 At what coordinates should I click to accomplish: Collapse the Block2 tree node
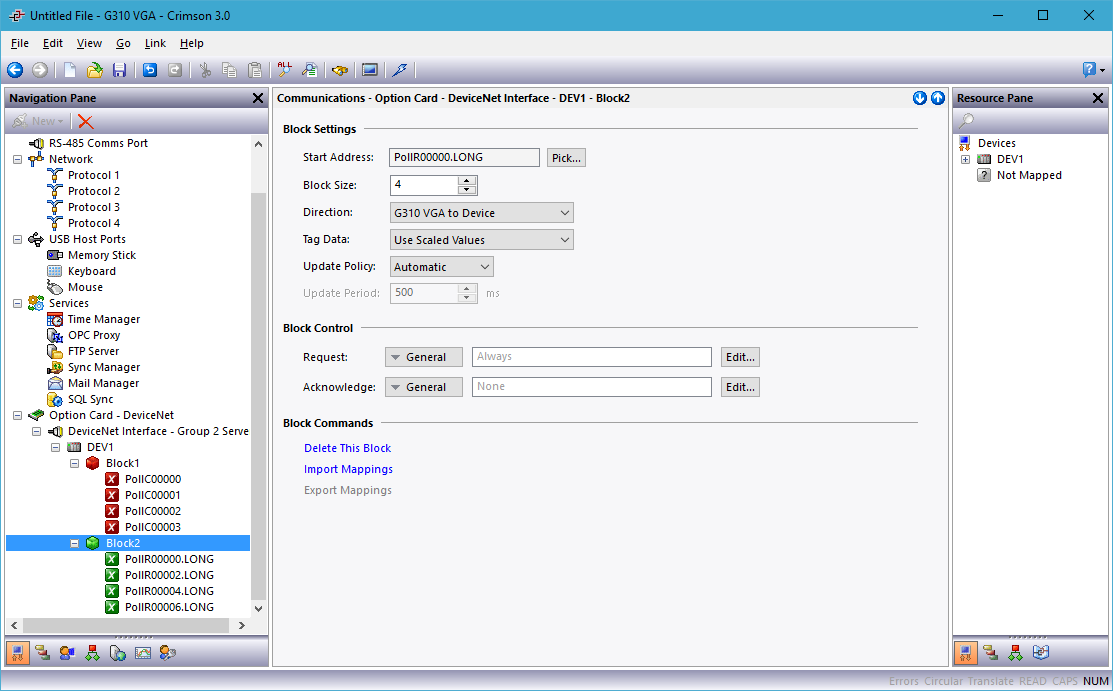click(75, 543)
